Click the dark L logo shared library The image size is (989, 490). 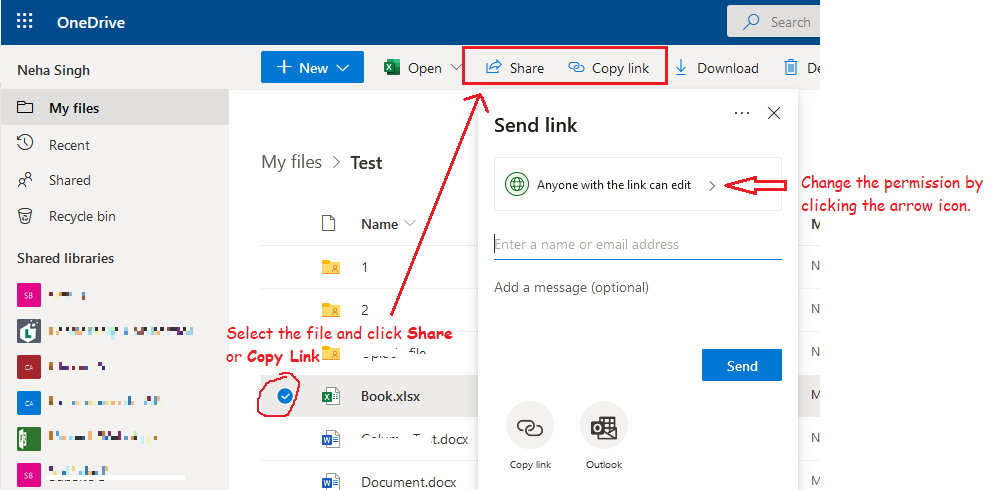[x=29, y=330]
